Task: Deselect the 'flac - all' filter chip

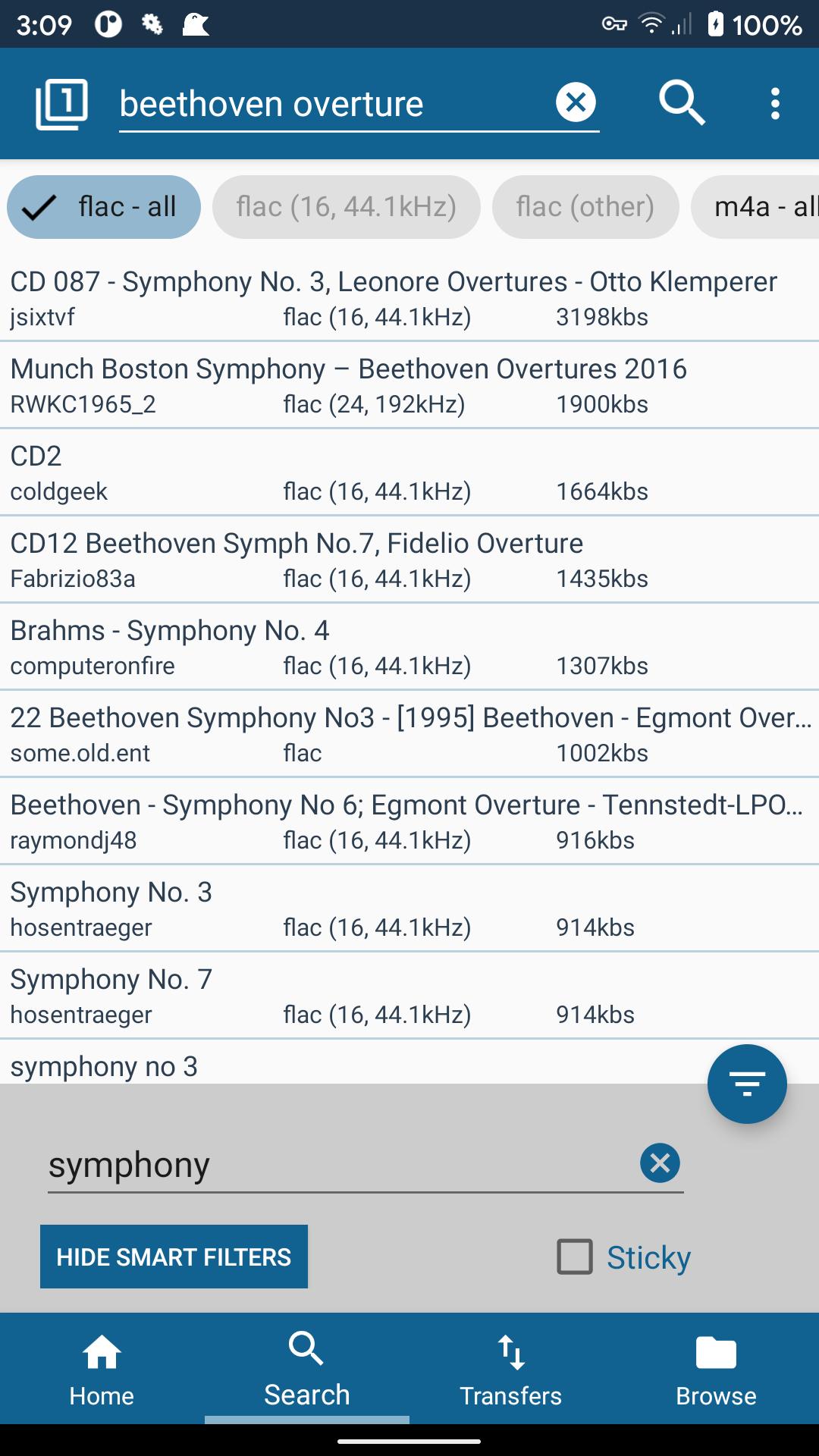Action: pos(104,207)
